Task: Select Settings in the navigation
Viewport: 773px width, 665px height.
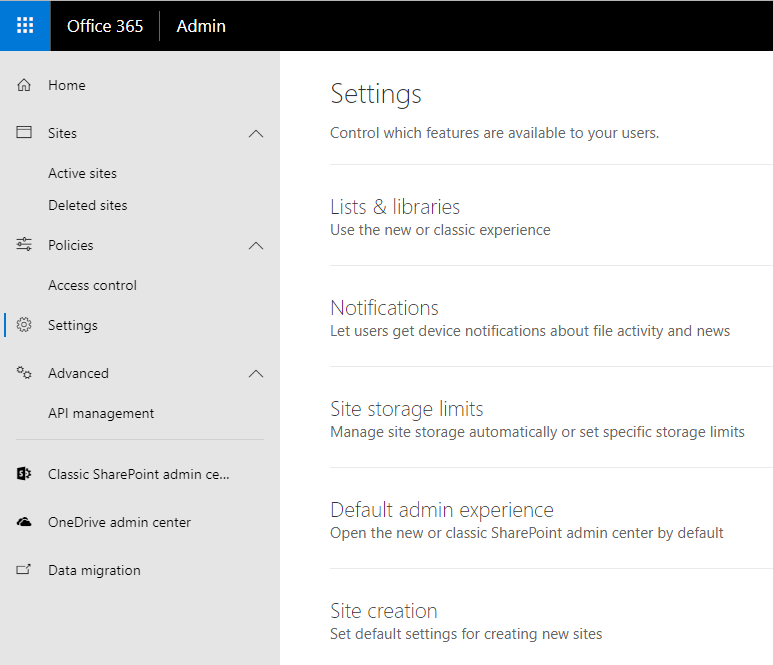Action: click(x=72, y=325)
